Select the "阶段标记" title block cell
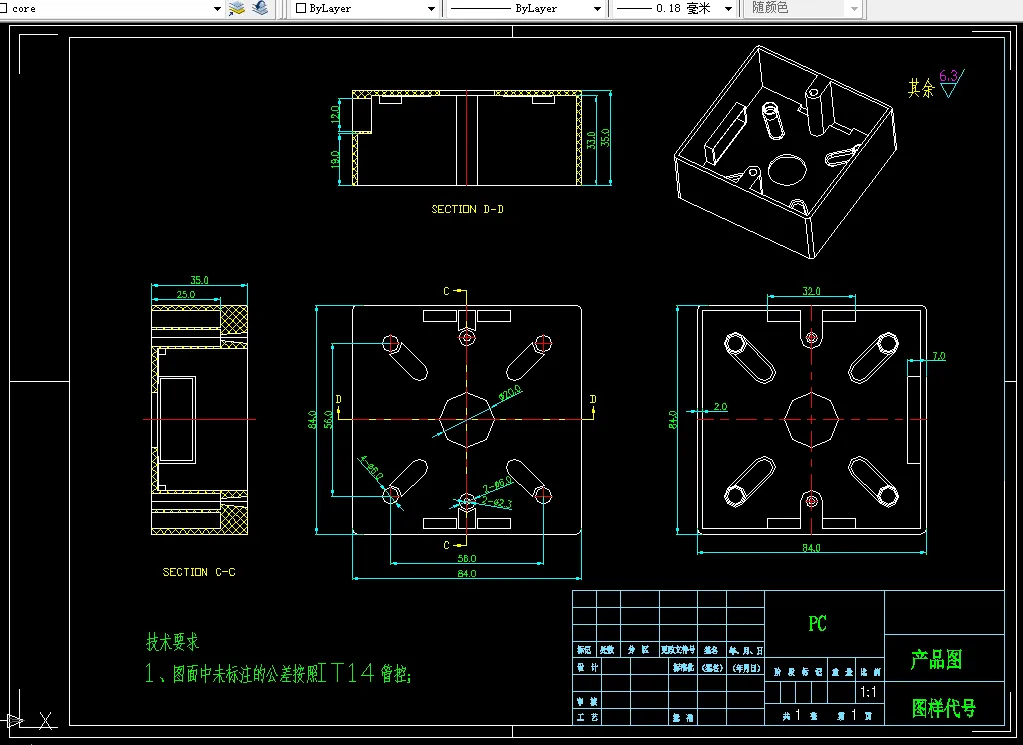Screen dimensions: 1023x745 click(x=795, y=672)
